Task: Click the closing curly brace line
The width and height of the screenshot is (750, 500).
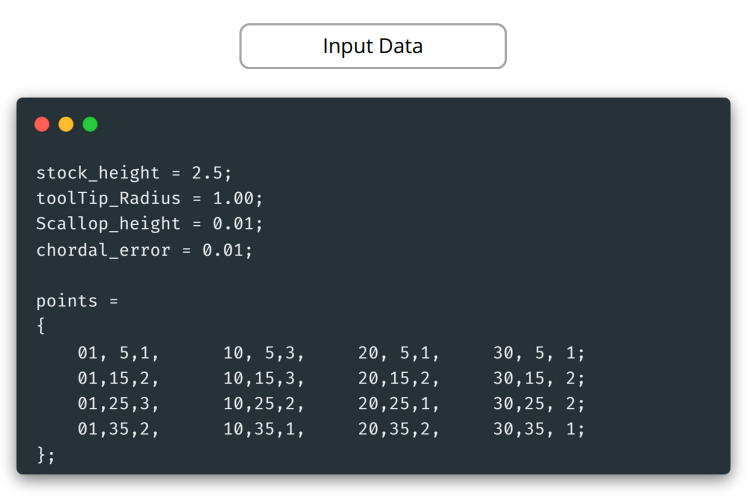Action: 46,455
